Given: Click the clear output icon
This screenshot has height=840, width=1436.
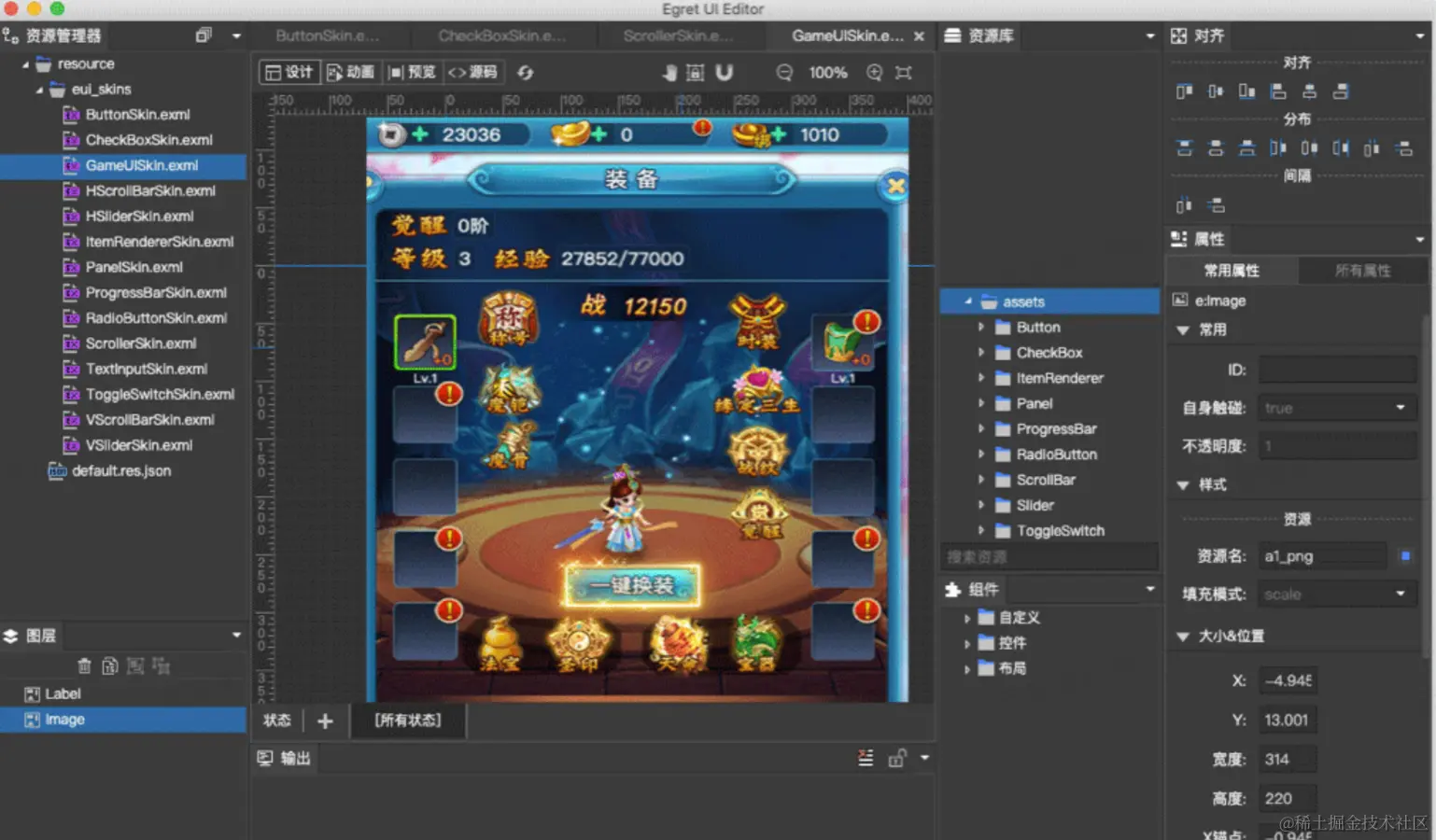Looking at the screenshot, I should [x=866, y=758].
